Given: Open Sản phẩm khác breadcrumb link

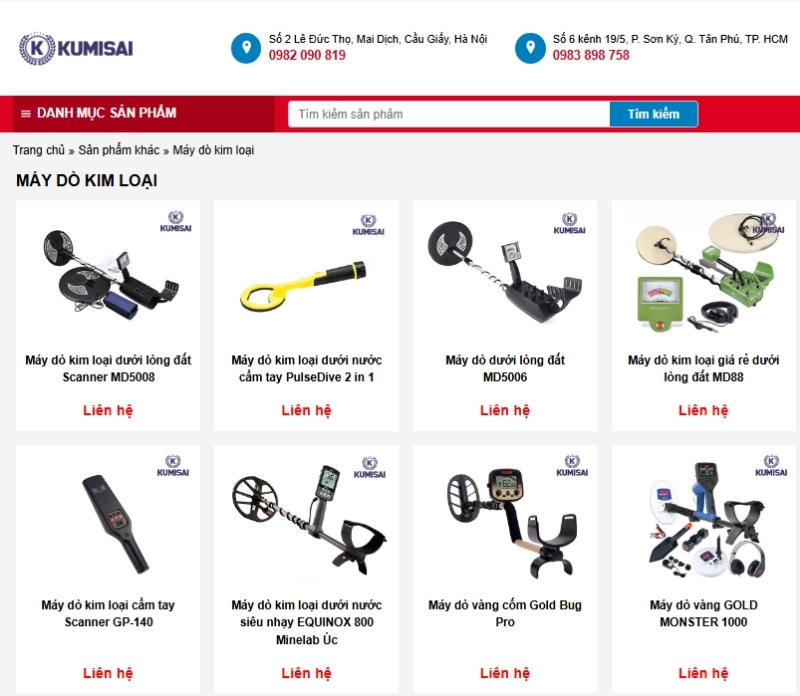Looking at the screenshot, I should pyautogui.click(x=118, y=150).
